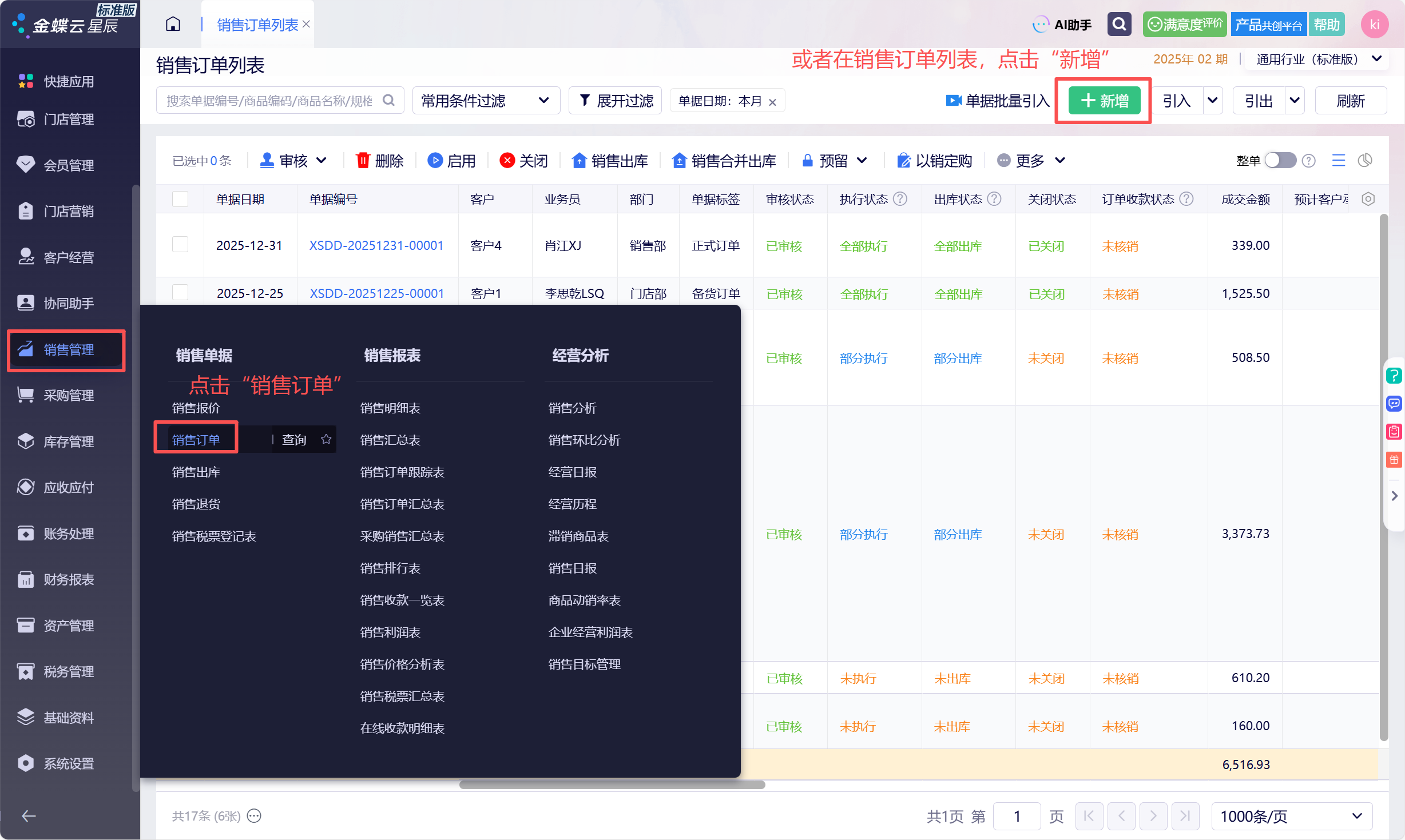Screen dimensions: 1405x840
Task: Open the 满意度评价 feedback button
Action: pos(1184,25)
